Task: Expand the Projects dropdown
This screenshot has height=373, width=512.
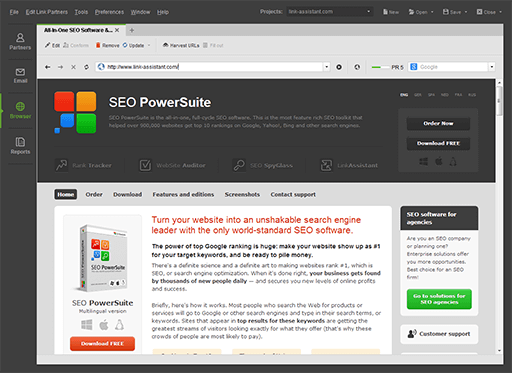Action: pyautogui.click(x=368, y=12)
